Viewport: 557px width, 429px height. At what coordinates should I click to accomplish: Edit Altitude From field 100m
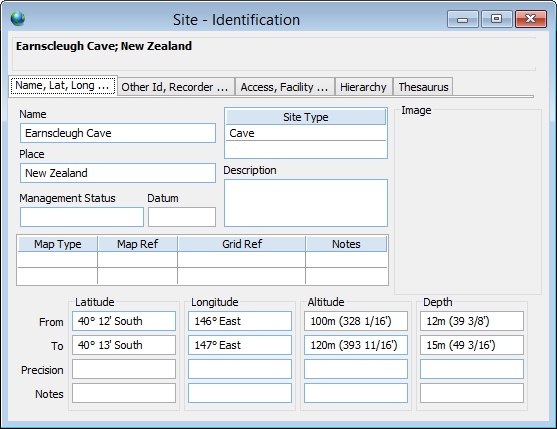pos(356,321)
